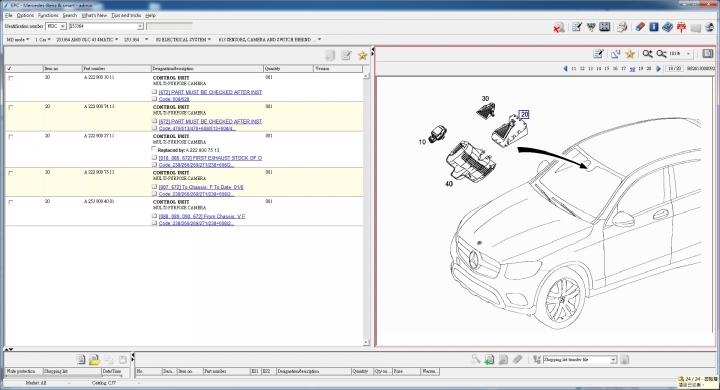This screenshot has width=720, height=390.
Task: Open the WDC identification prefix dropdown
Action: pyautogui.click(x=63, y=26)
